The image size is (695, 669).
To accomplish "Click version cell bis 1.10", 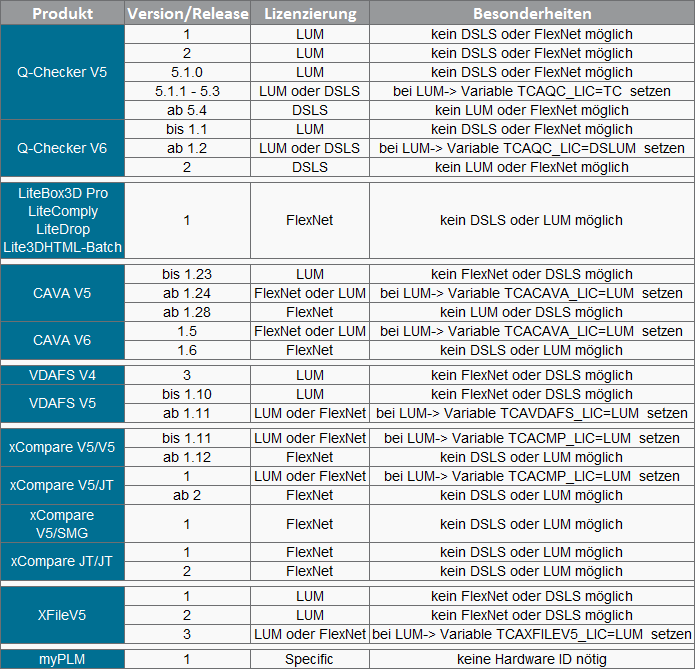I will click(x=187, y=394).
